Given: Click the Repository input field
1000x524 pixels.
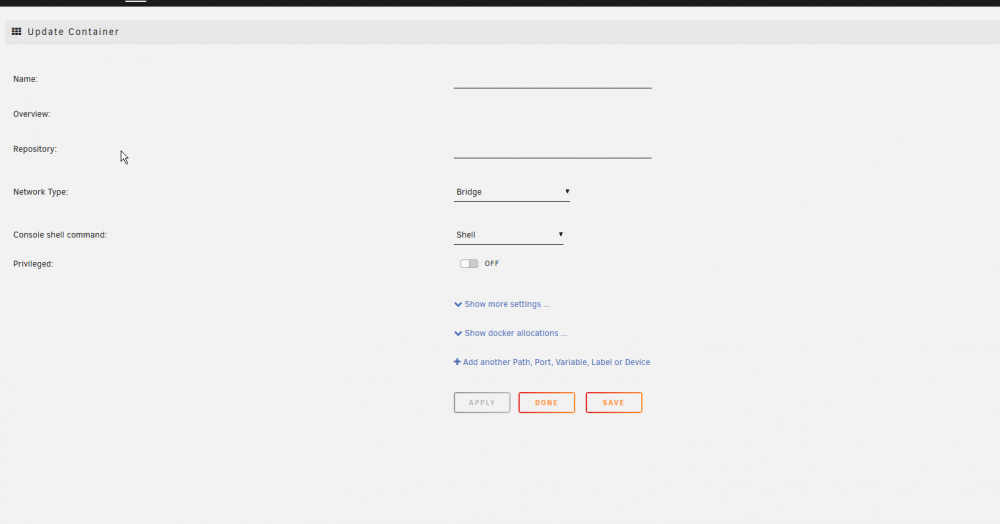Looking at the screenshot, I should point(552,150).
